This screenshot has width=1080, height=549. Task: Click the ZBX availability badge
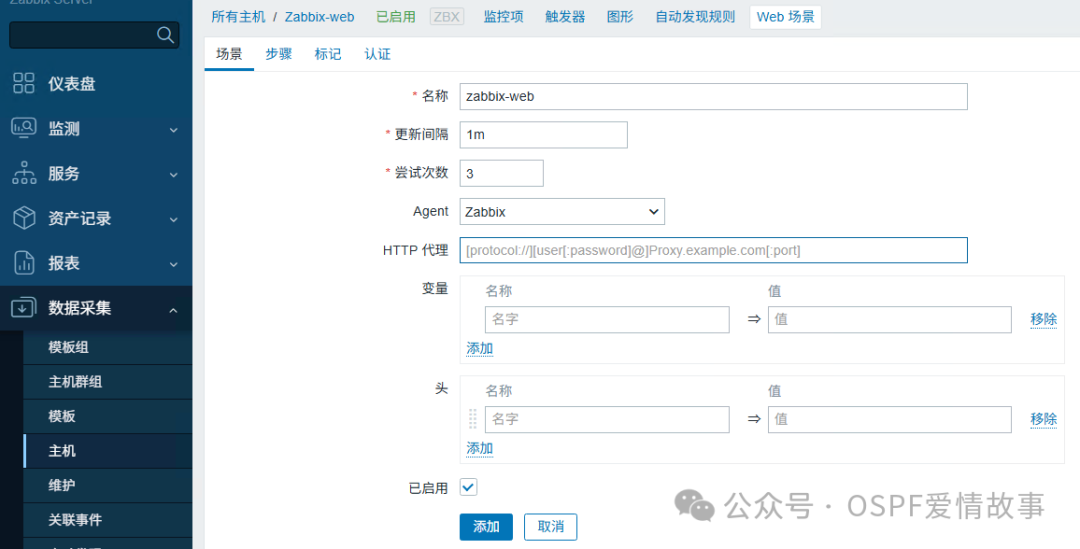click(x=447, y=17)
